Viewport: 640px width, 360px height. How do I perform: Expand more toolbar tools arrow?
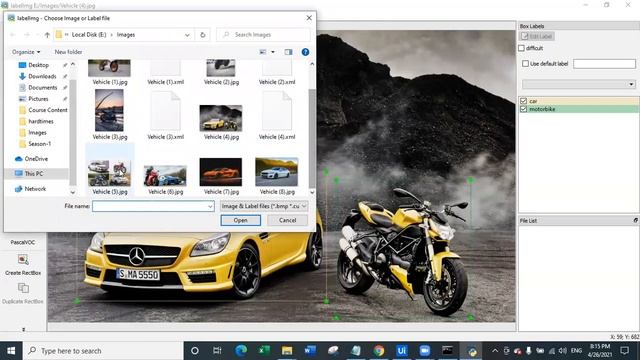[23, 329]
